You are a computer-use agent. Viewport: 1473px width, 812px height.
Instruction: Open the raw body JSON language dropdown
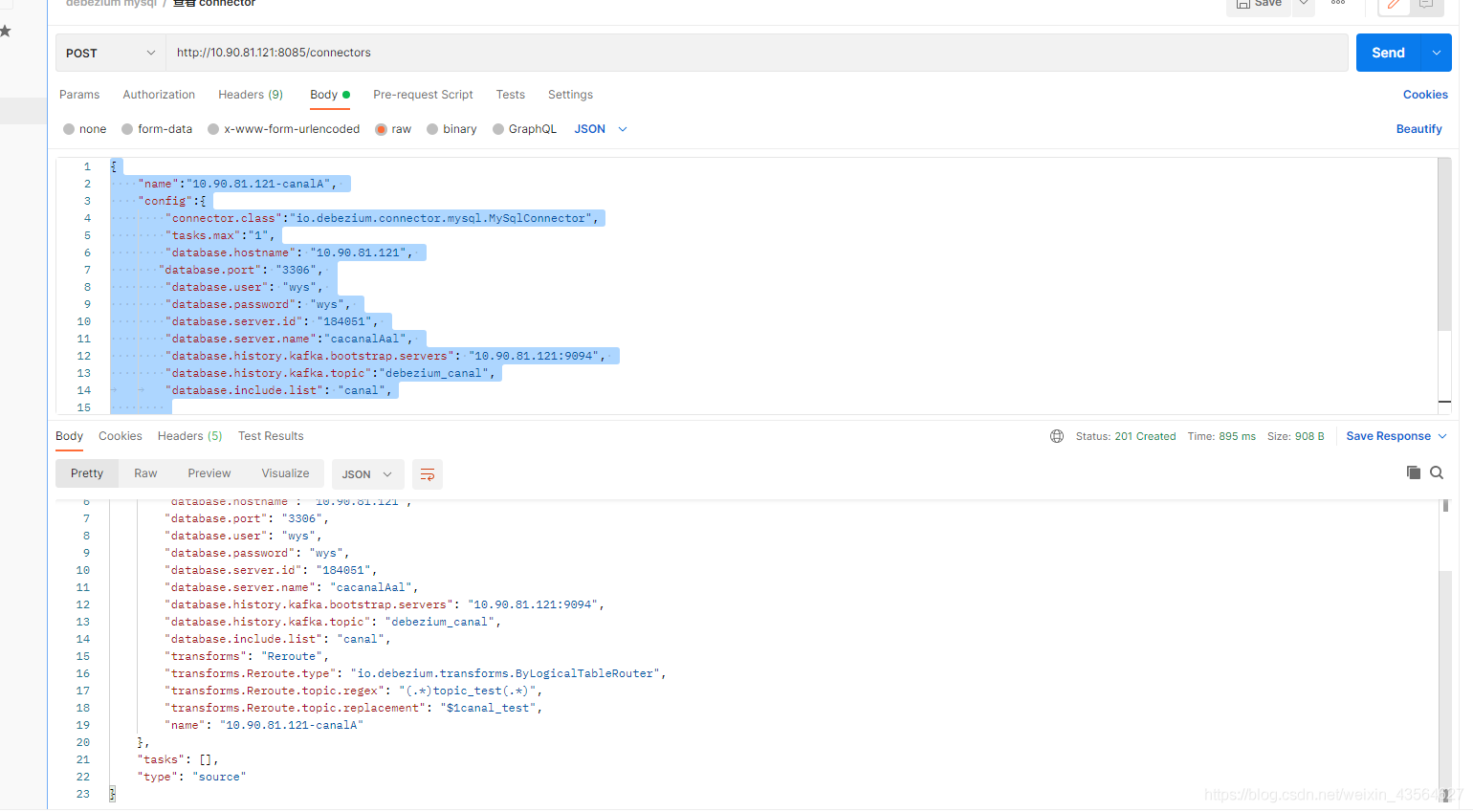click(601, 129)
